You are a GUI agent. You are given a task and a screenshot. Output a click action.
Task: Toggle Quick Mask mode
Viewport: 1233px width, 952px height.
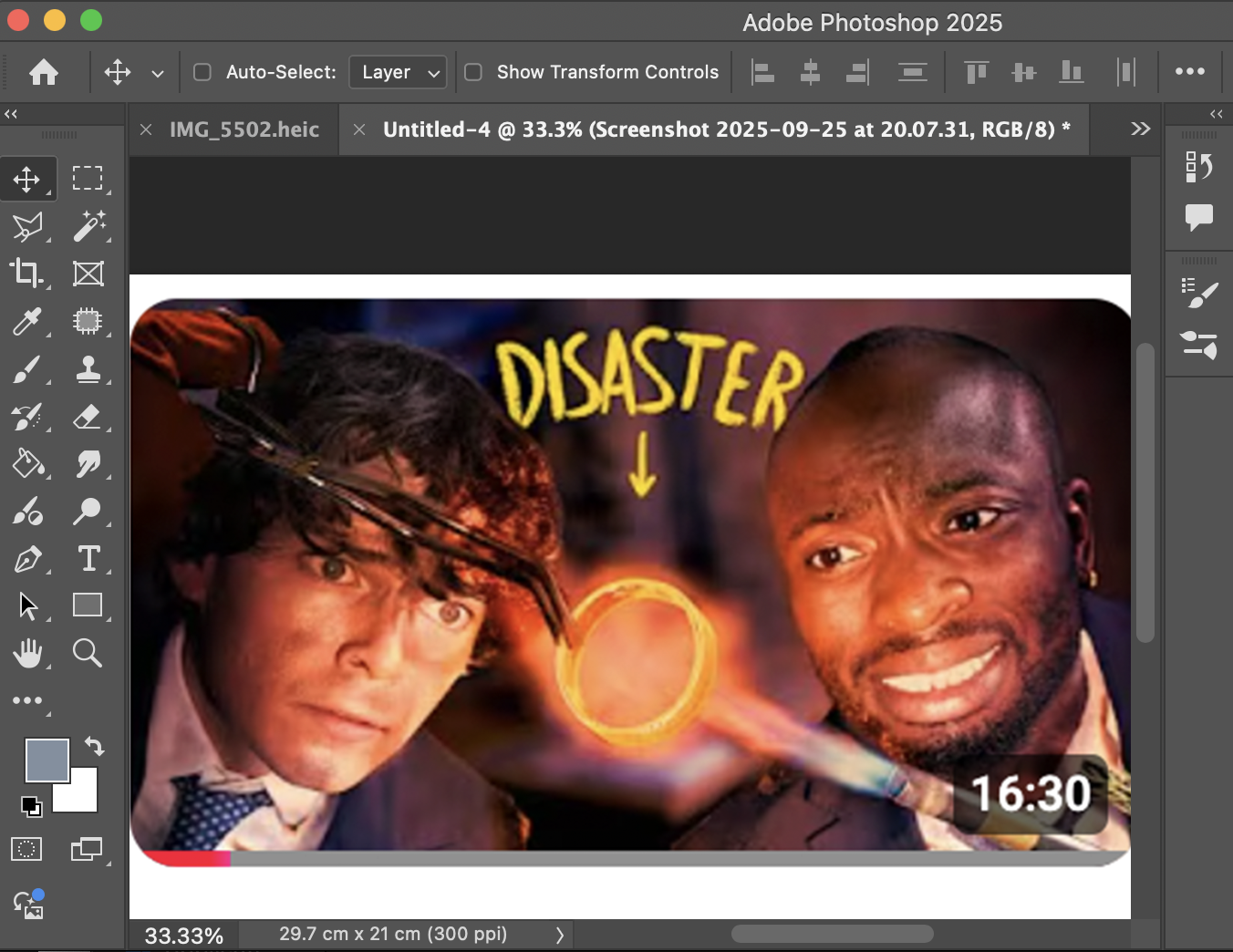pos(26,850)
